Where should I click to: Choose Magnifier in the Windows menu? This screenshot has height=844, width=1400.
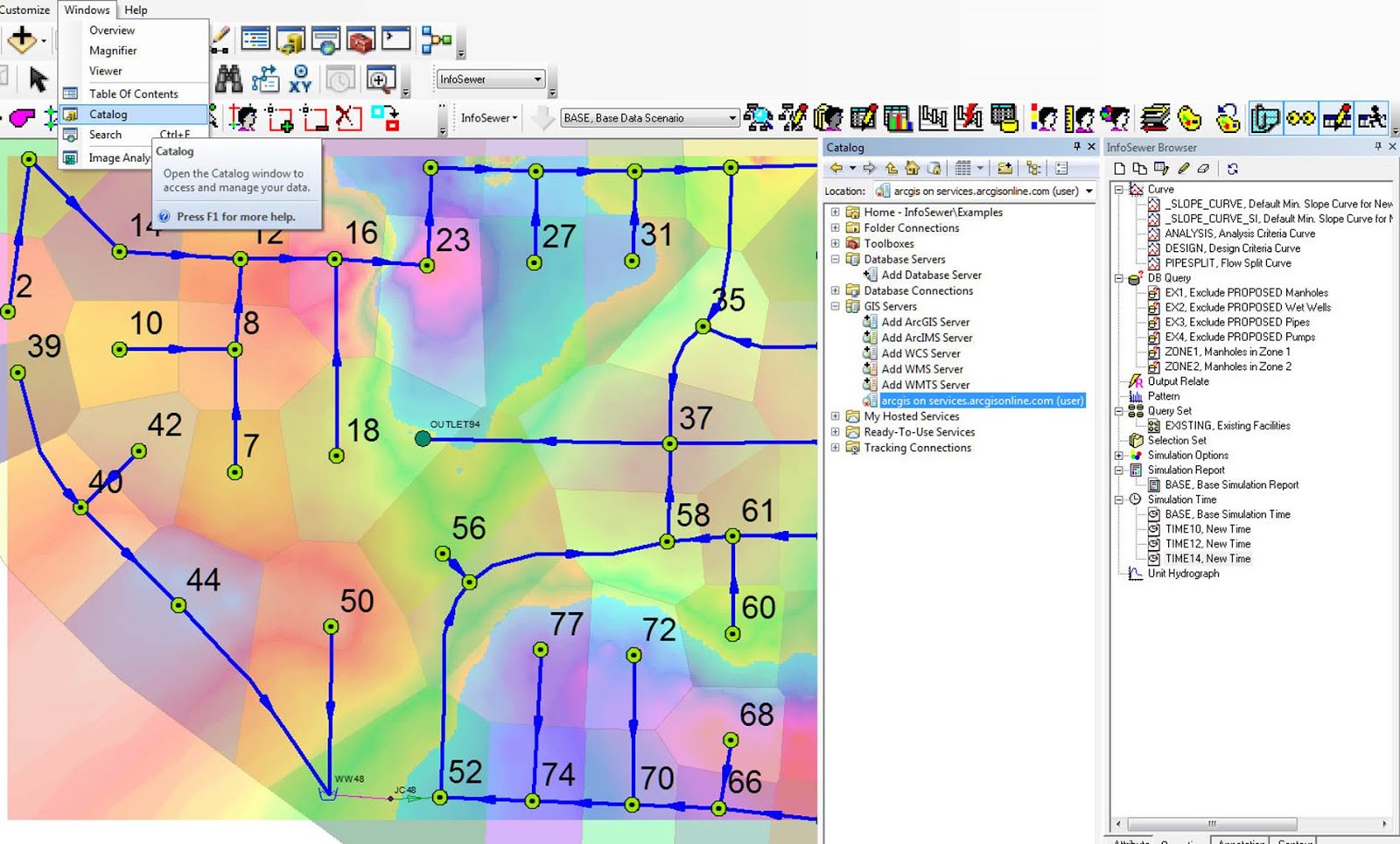click(x=134, y=50)
